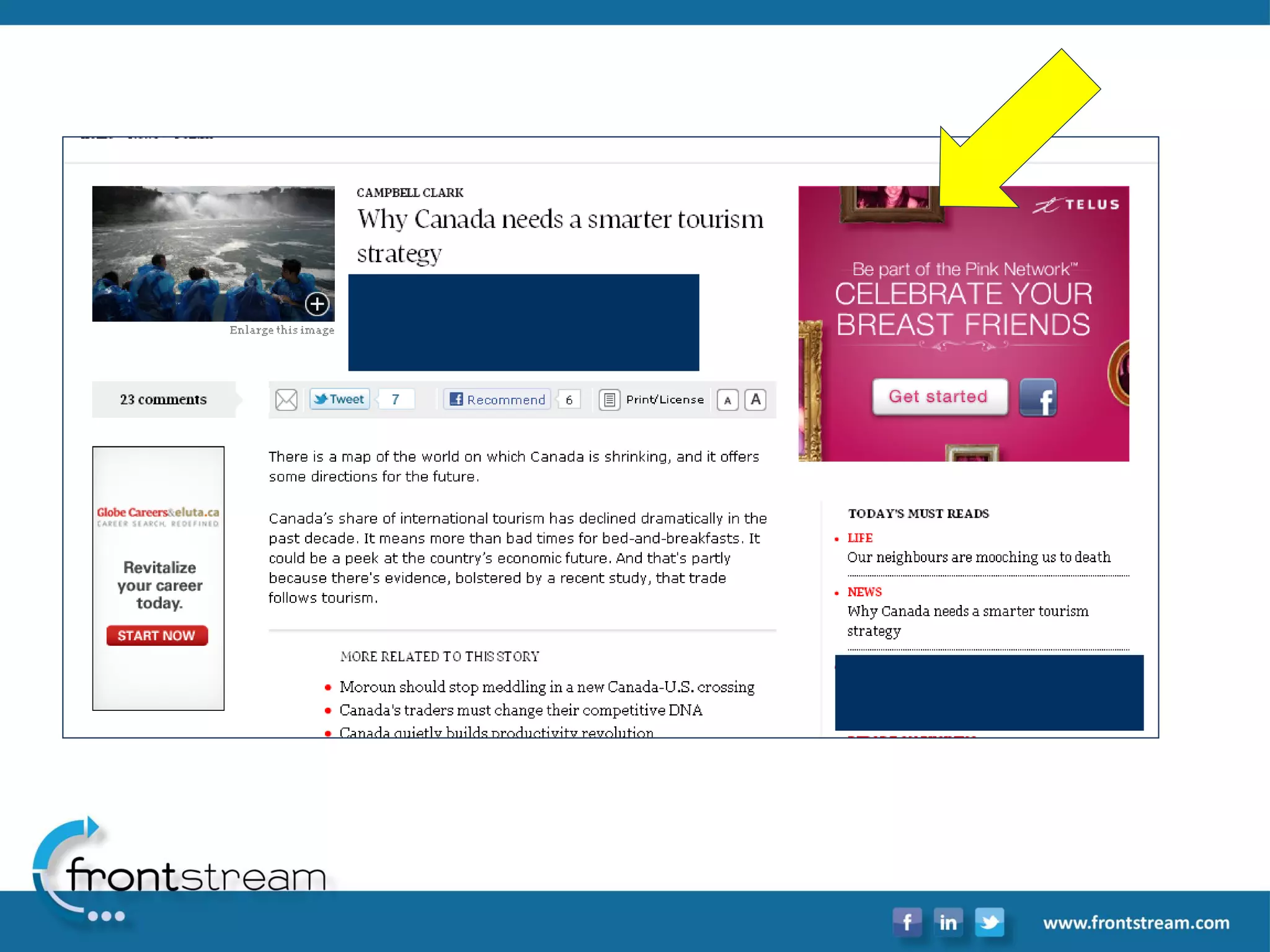
Task: Click Get started in pink ad
Action: (939, 397)
